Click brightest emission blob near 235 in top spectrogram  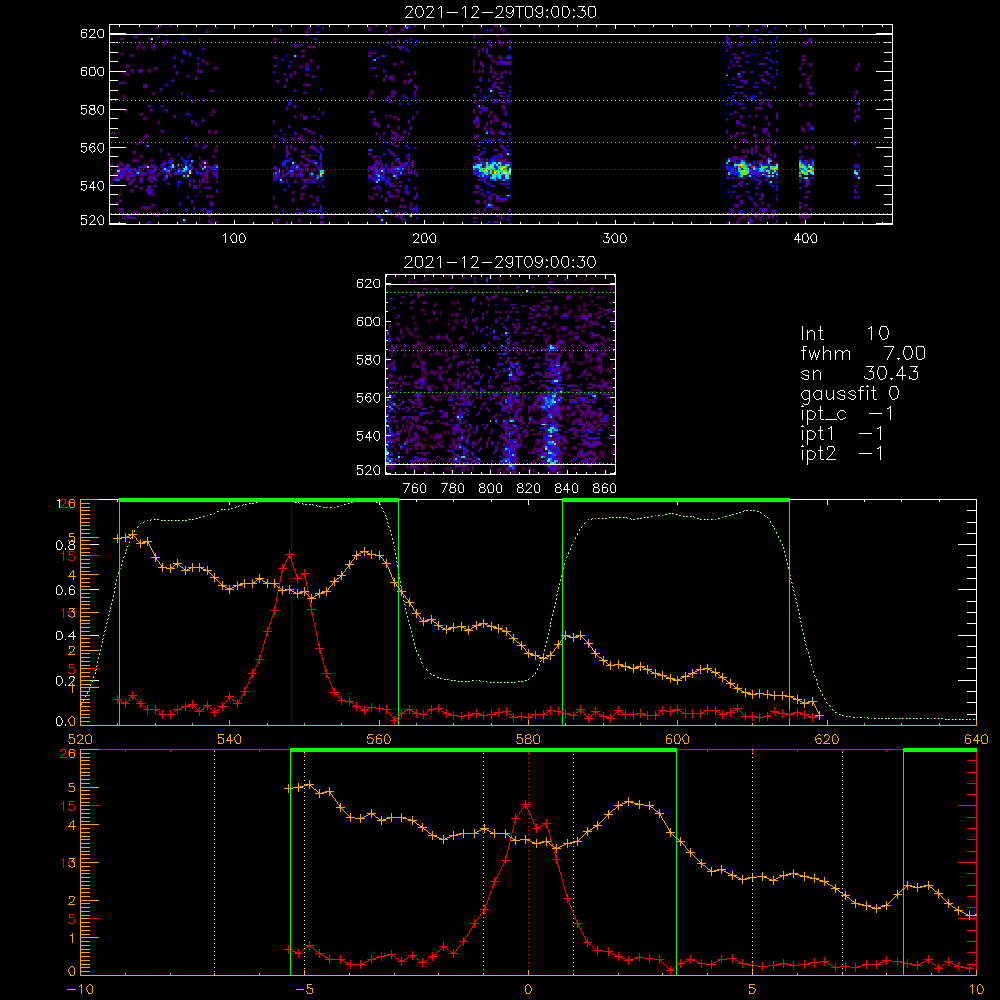click(x=492, y=170)
